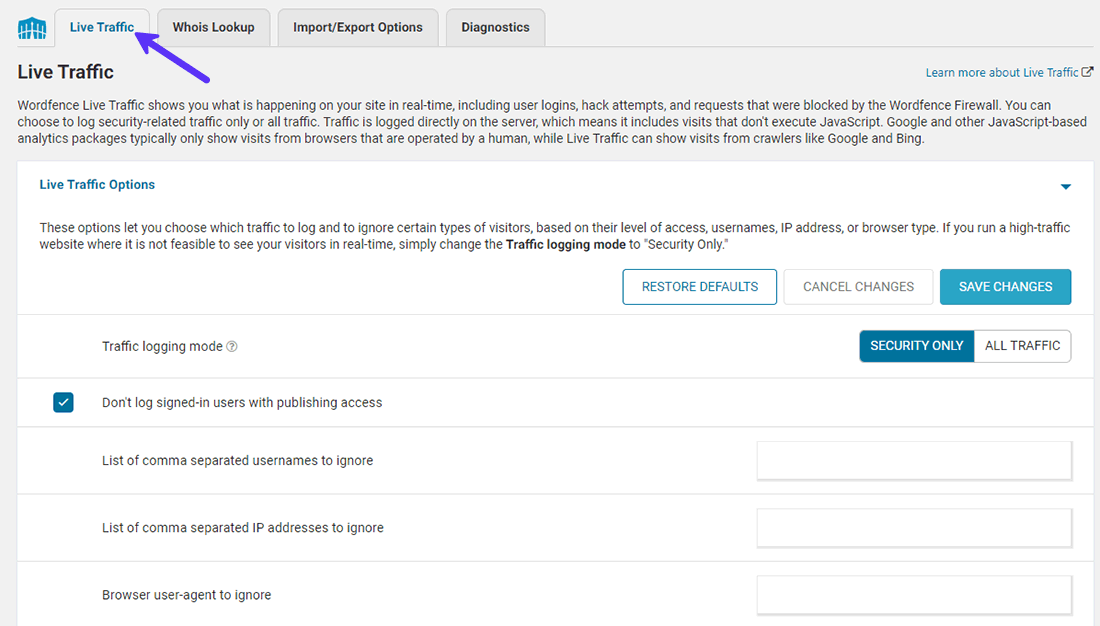Go to the Import/Export Options tab
The width and height of the screenshot is (1100, 626).
[357, 28]
